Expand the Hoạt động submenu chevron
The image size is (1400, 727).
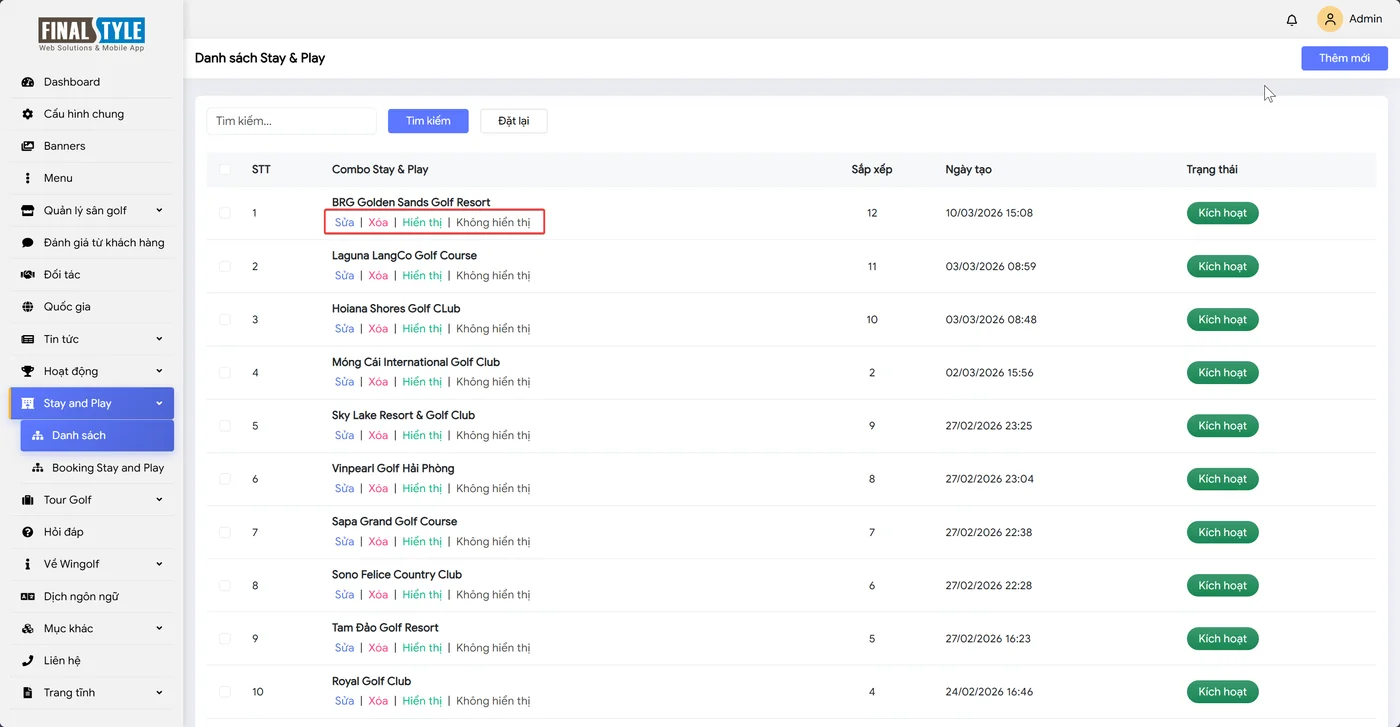pos(160,371)
